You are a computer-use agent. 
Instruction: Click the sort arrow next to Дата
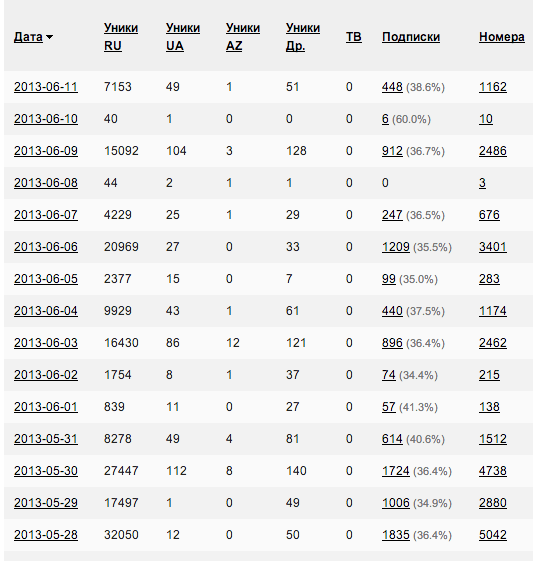tap(49, 37)
